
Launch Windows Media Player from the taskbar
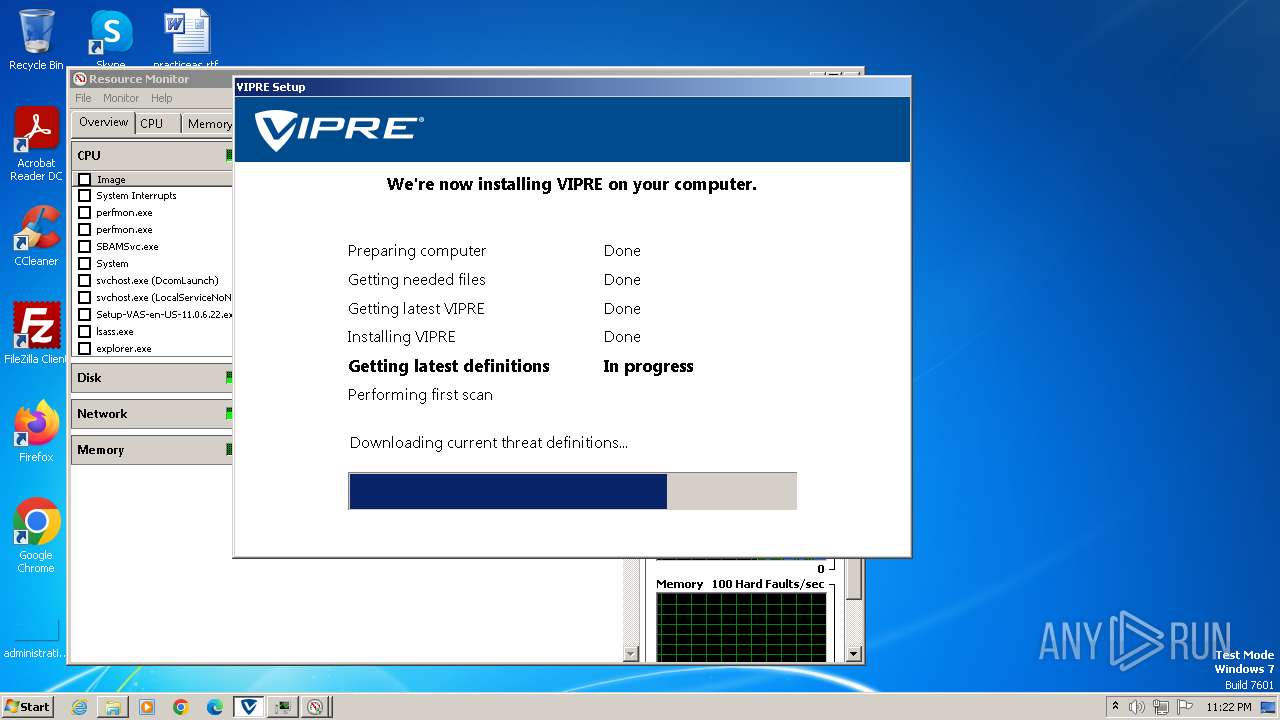pyautogui.click(x=147, y=707)
